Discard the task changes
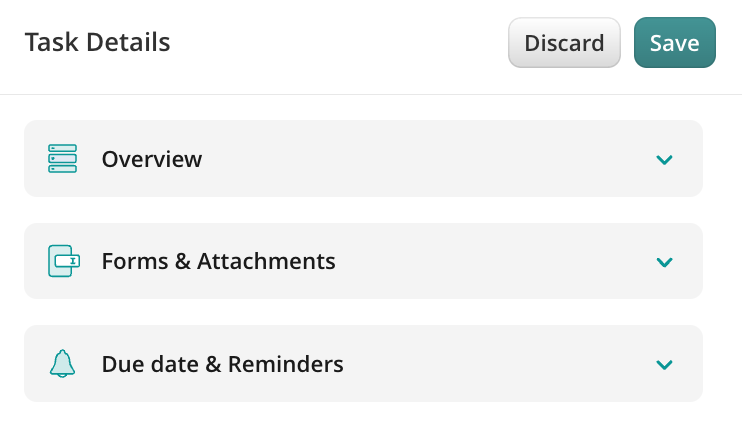 pos(564,43)
